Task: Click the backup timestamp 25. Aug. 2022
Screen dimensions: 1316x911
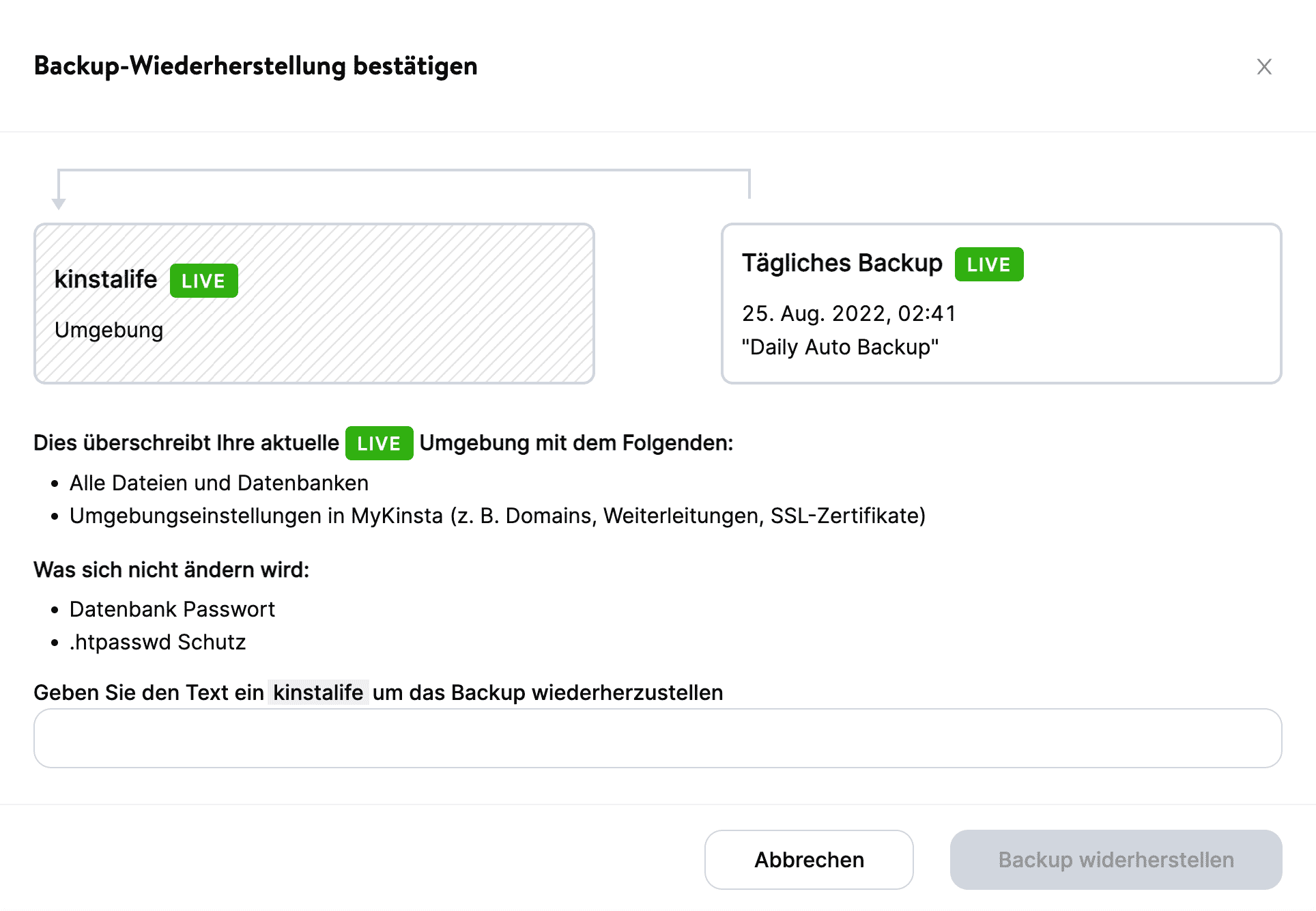Action: pyautogui.click(x=850, y=313)
